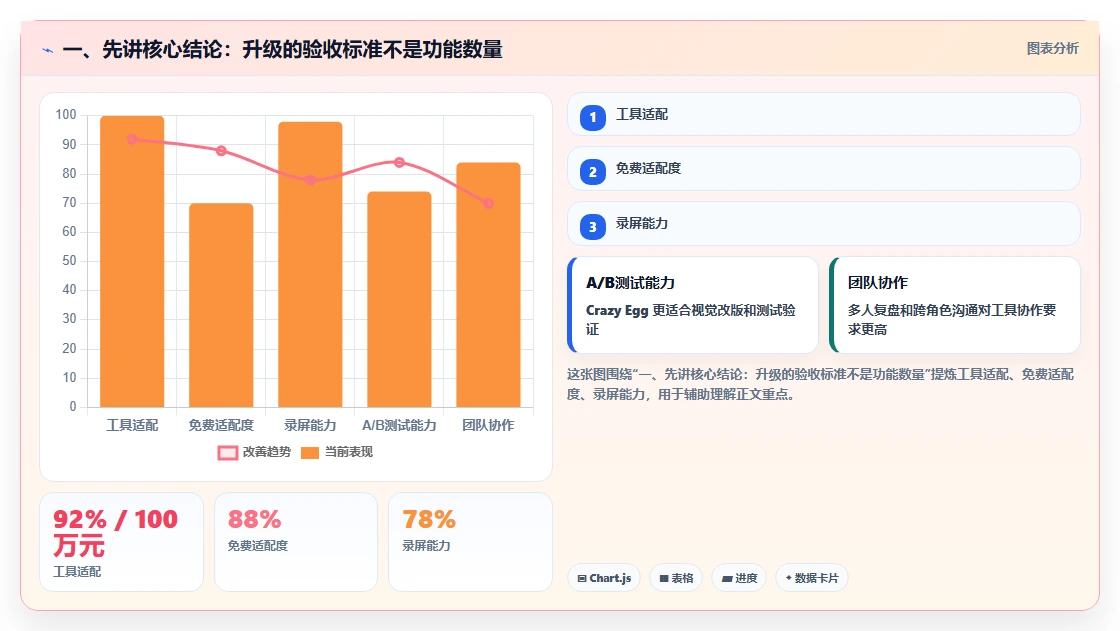Screen dimensions: 1120x631
Task: Click the 表格 tag
Action: [676, 578]
